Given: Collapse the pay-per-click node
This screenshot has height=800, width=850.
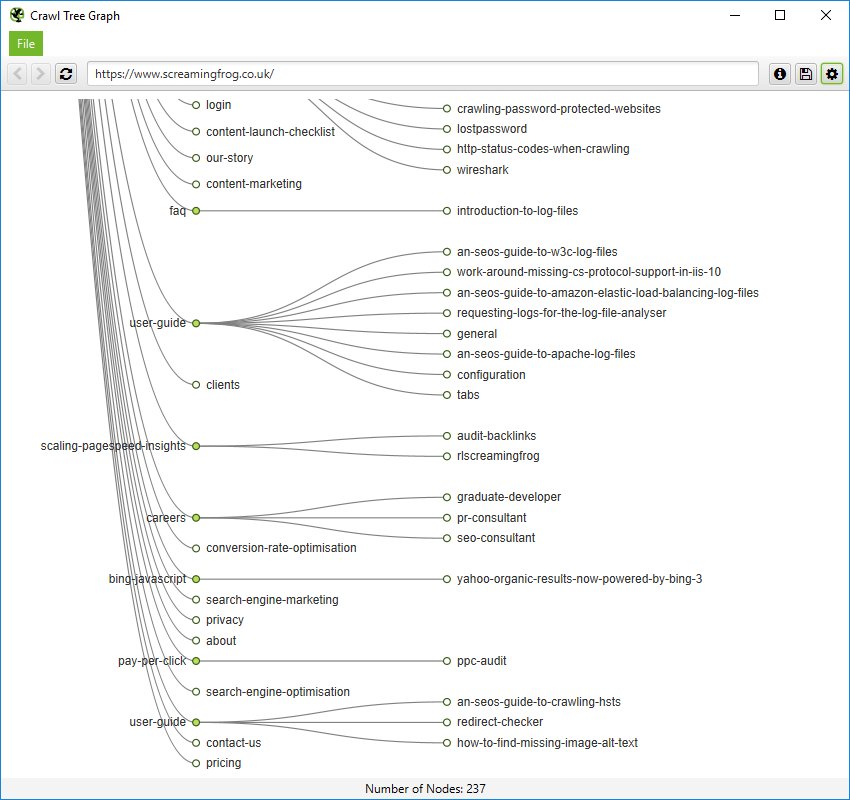Looking at the screenshot, I should [196, 660].
